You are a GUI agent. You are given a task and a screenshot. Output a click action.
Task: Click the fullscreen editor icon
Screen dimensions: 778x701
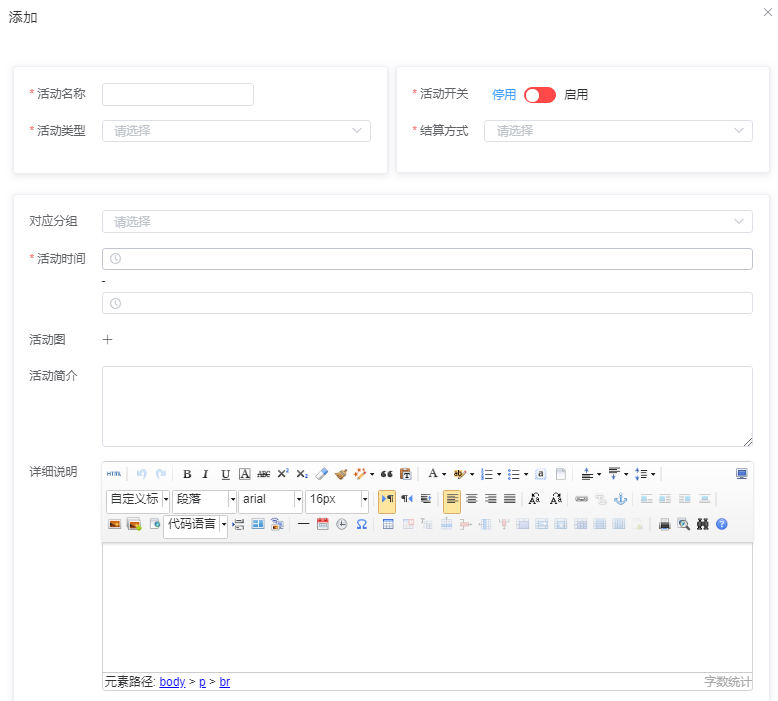[x=741, y=474]
